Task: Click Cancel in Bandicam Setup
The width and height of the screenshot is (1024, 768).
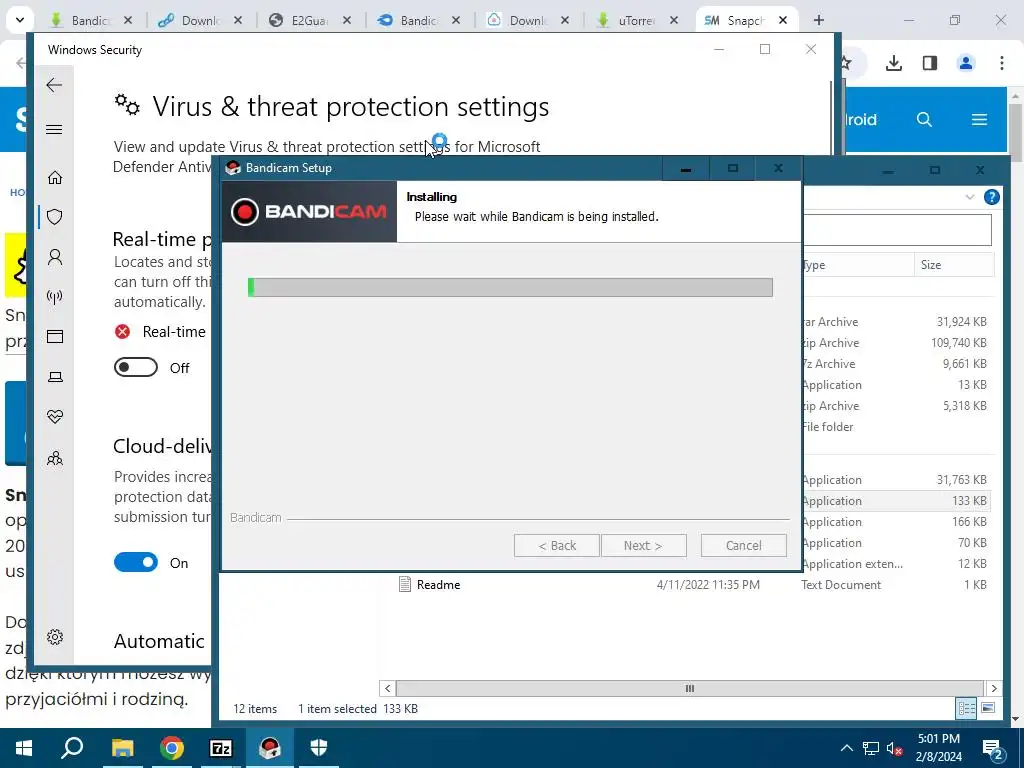Action: point(743,545)
